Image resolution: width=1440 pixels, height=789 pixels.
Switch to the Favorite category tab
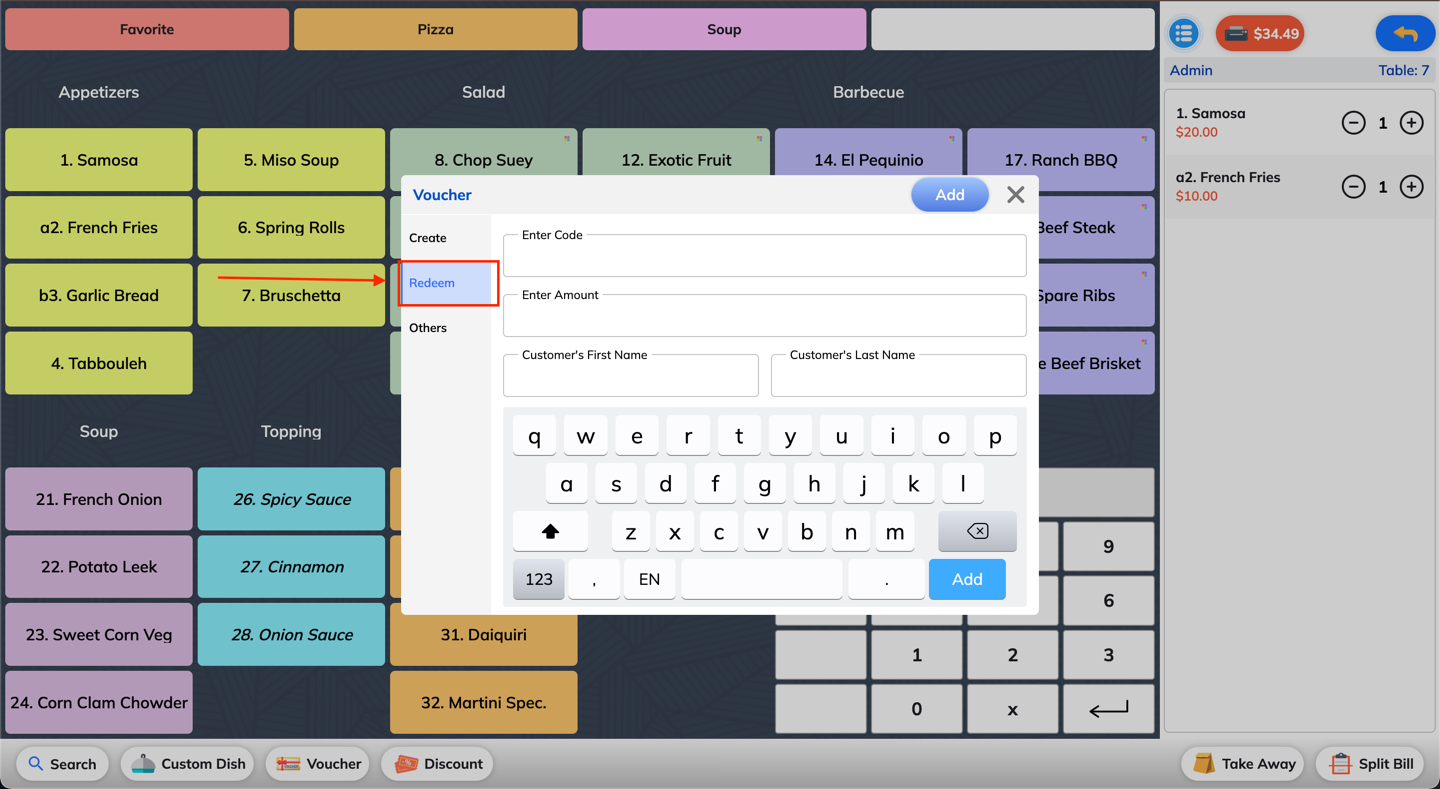tap(147, 30)
